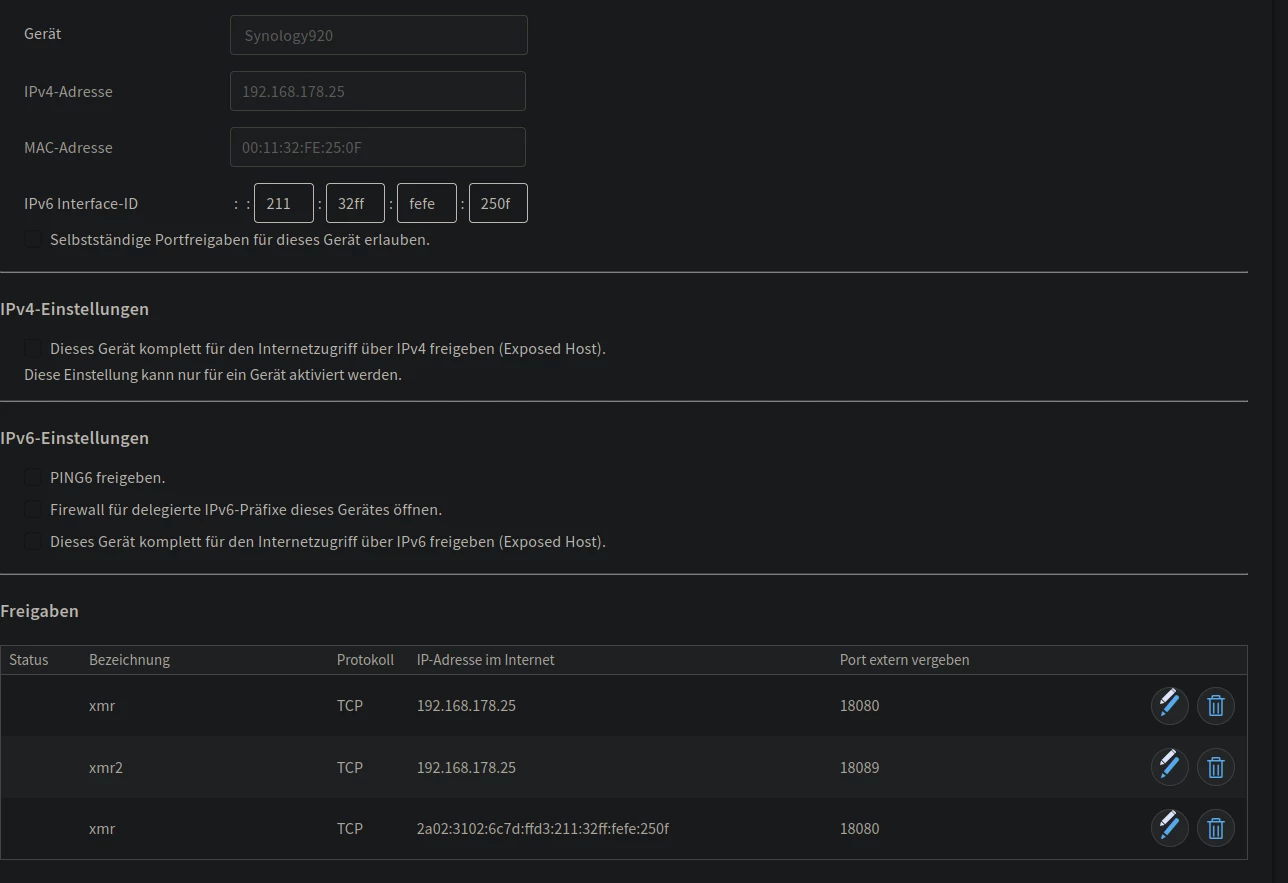Click the MAC-Adresse label
The width and height of the screenshot is (1288, 883).
click(x=68, y=147)
